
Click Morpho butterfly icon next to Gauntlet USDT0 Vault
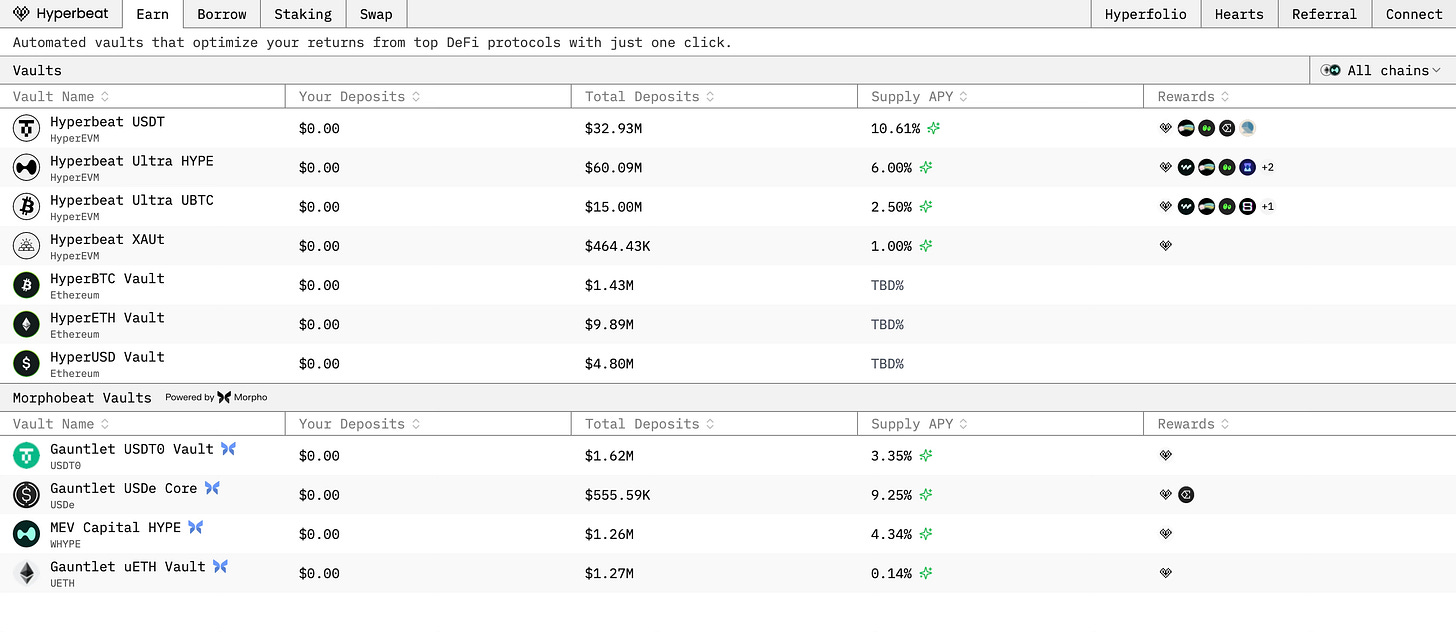coord(228,449)
